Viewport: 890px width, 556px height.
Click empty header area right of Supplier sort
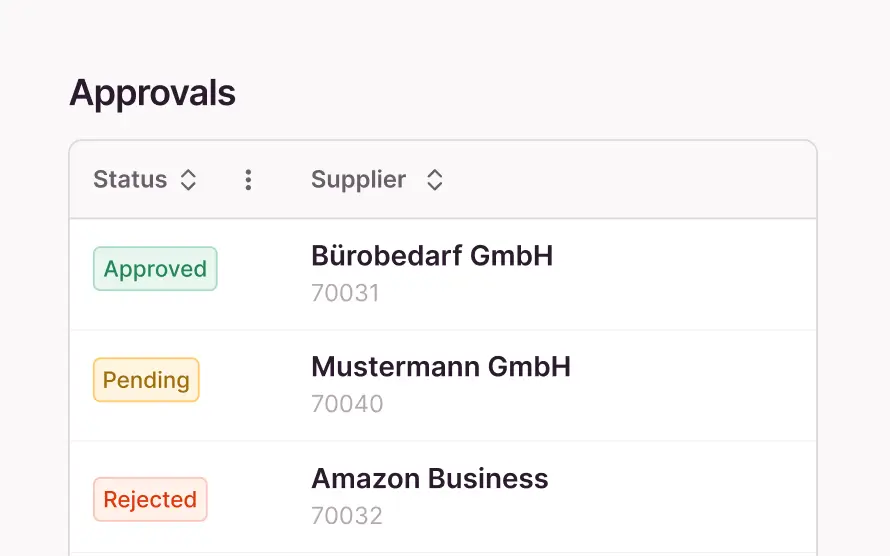pyautogui.click(x=630, y=180)
